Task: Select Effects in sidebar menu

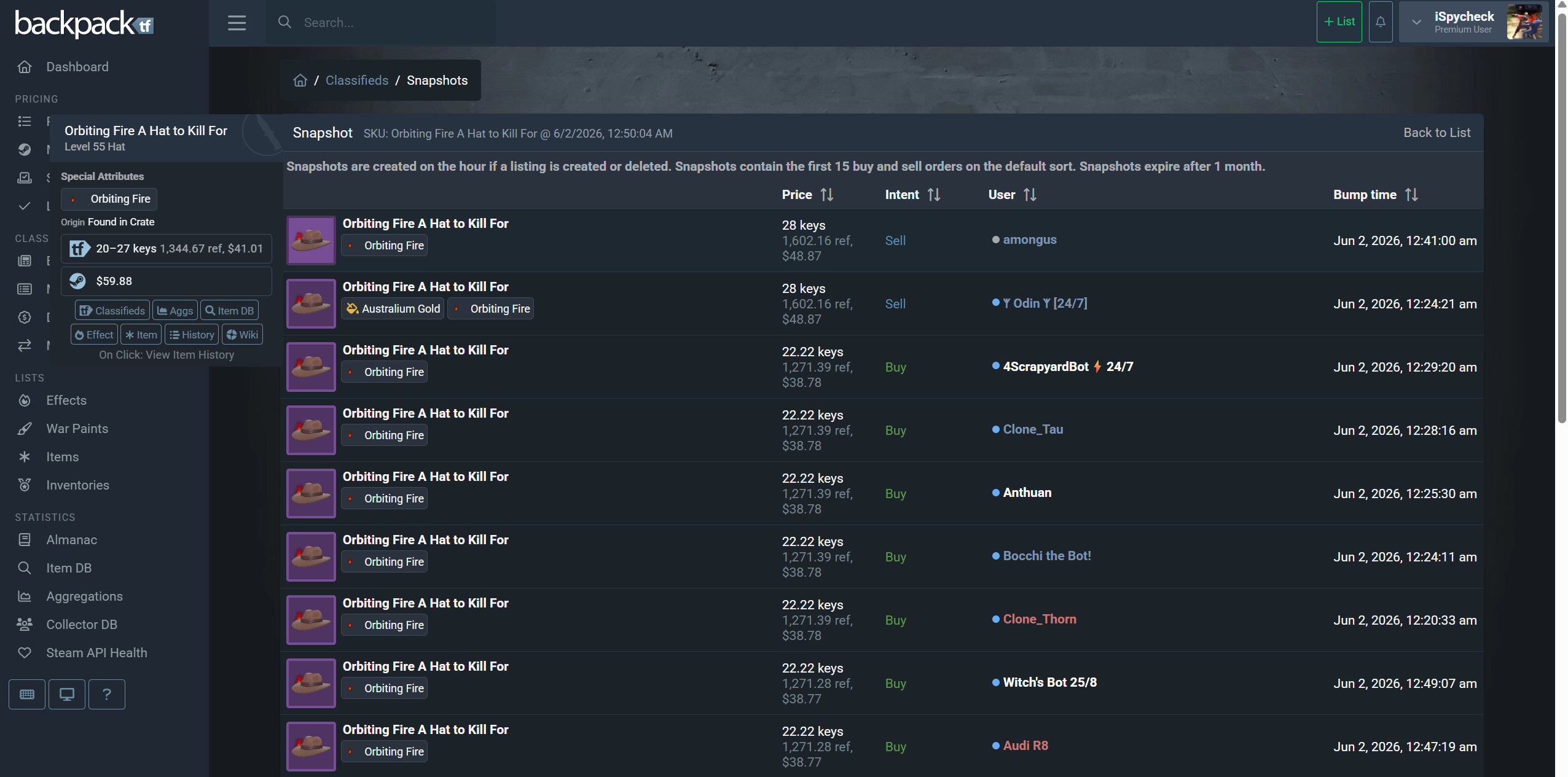Action: [66, 400]
